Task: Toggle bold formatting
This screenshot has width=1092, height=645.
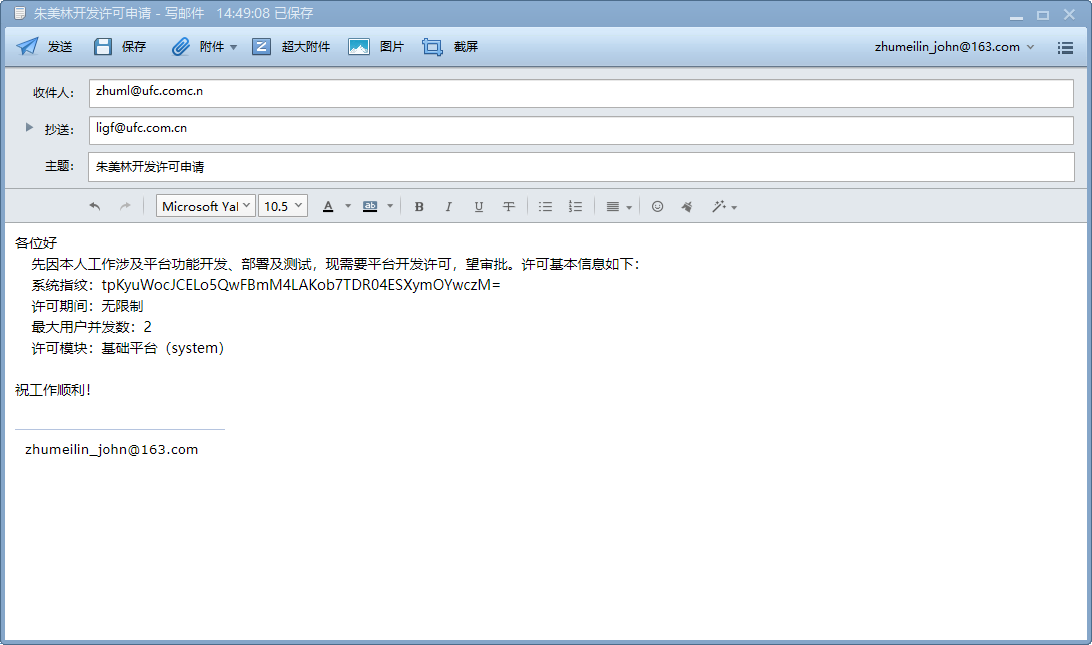Action: click(419, 206)
